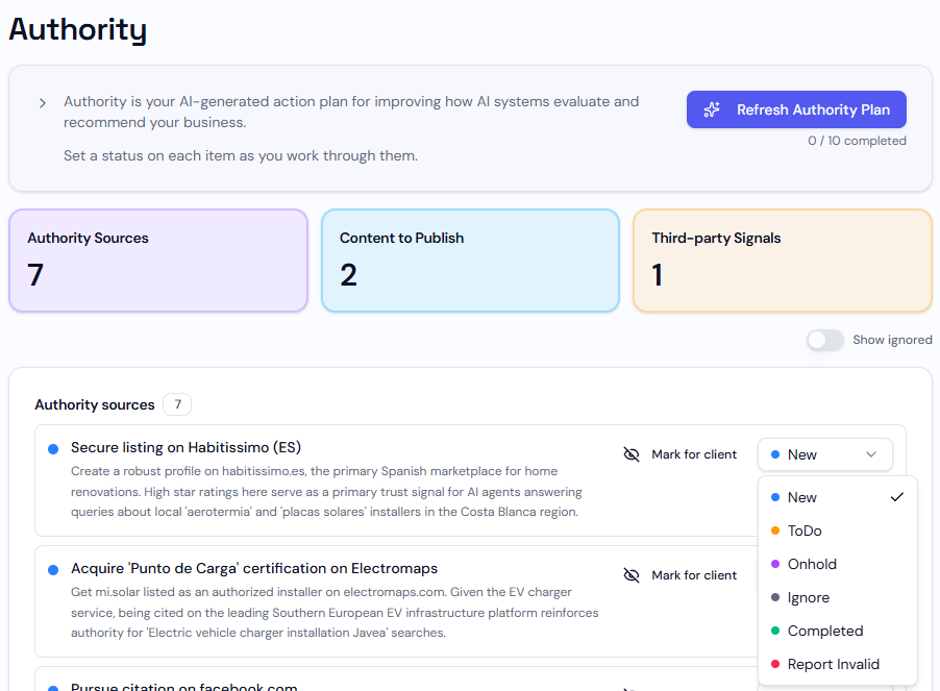Select ToDo in the status menu
940x691 pixels.
tap(837, 531)
